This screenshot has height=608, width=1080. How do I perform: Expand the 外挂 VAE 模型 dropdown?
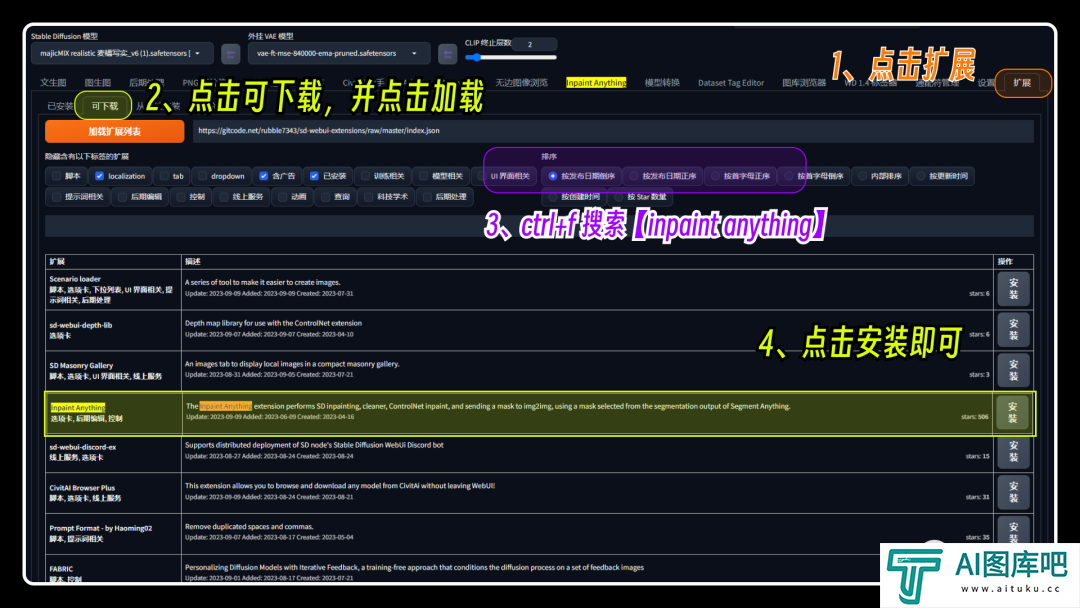pyautogui.click(x=338, y=54)
